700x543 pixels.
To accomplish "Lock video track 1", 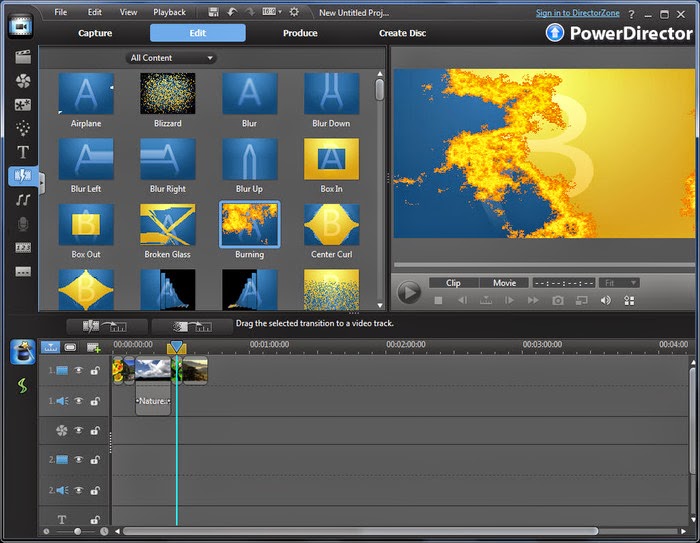I will (95, 370).
